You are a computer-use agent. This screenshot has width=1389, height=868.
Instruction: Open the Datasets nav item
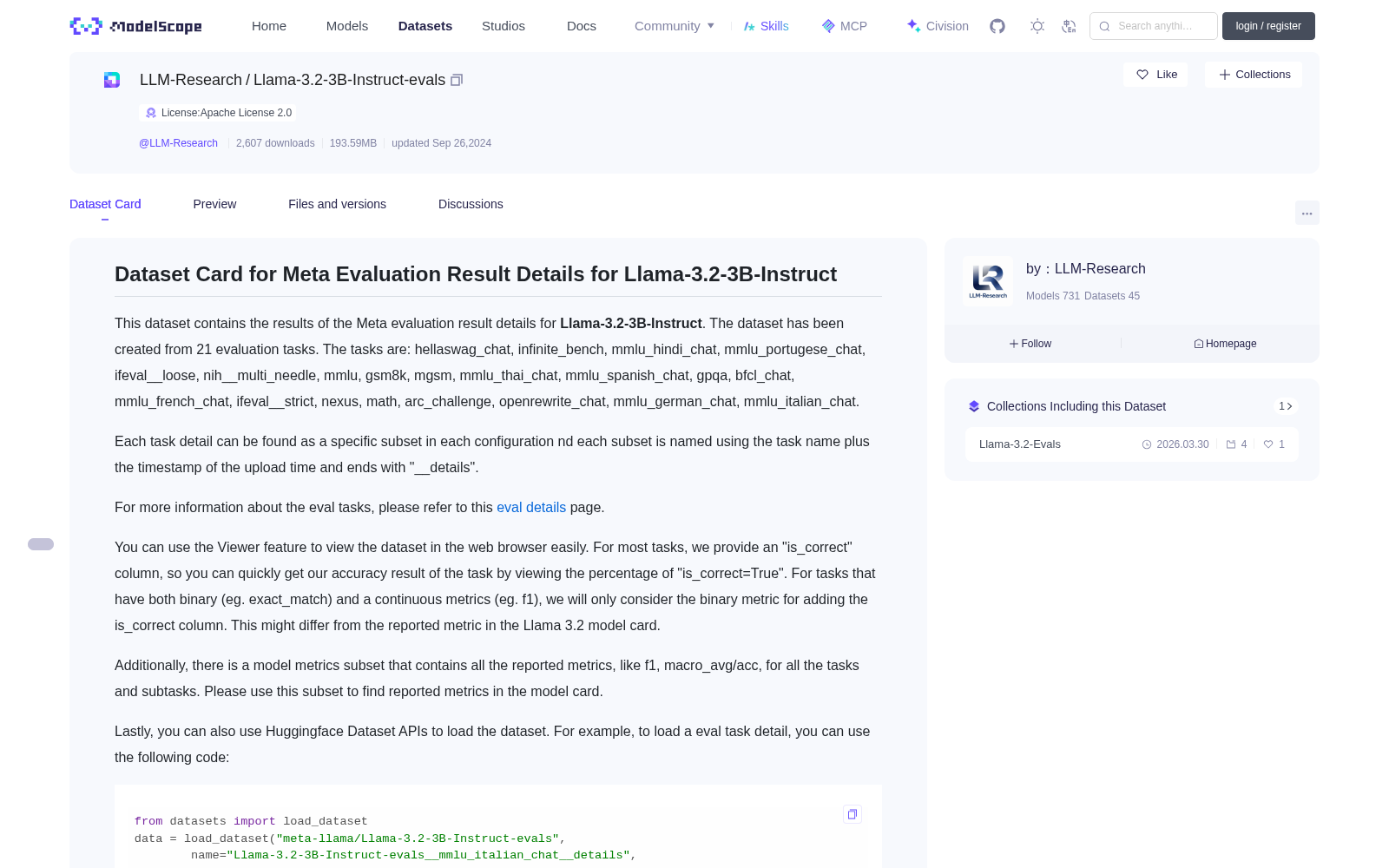click(x=425, y=26)
